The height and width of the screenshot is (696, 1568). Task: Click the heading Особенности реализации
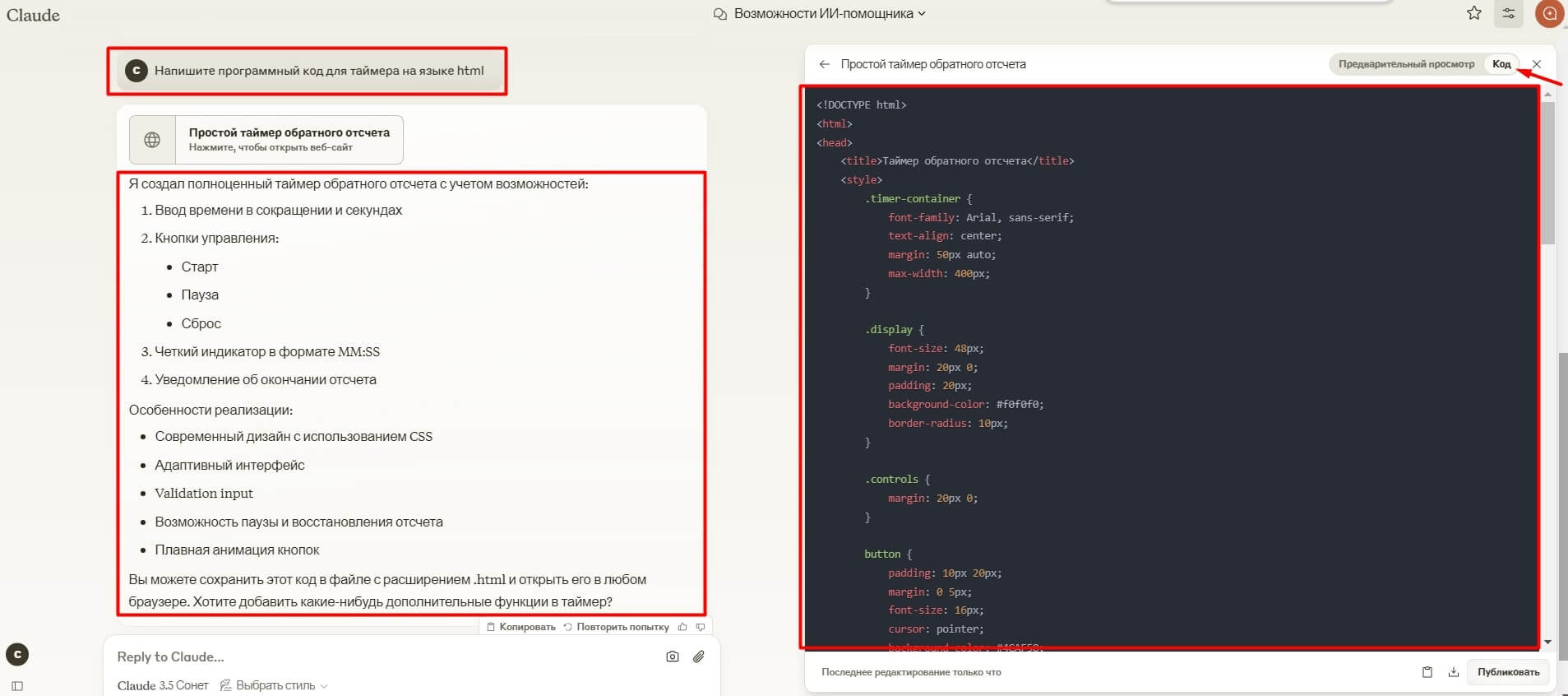(210, 410)
